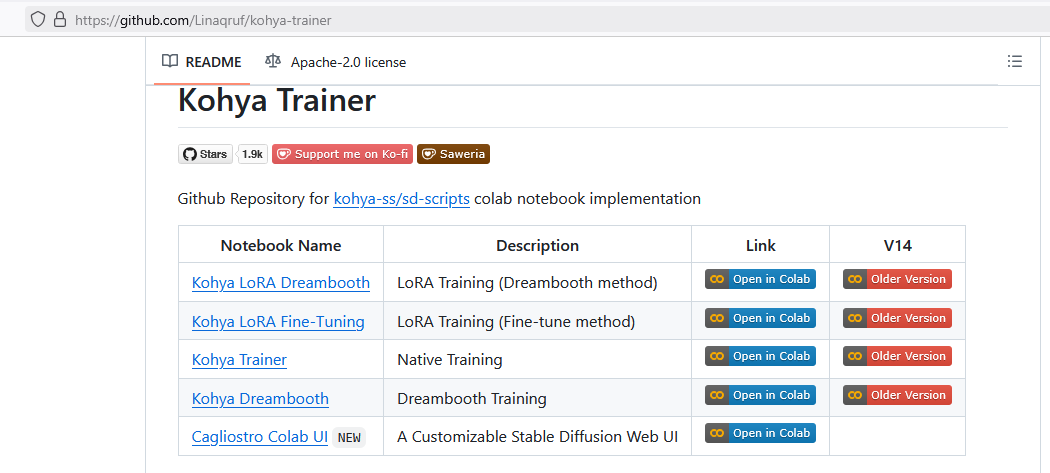Open the Kohya LoRA Fine-Tuning notebook link
This screenshot has height=473, width=1050.
(x=278, y=322)
